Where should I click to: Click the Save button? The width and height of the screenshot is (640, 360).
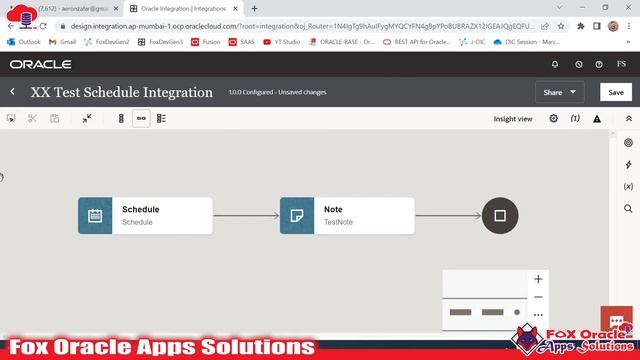(616, 92)
